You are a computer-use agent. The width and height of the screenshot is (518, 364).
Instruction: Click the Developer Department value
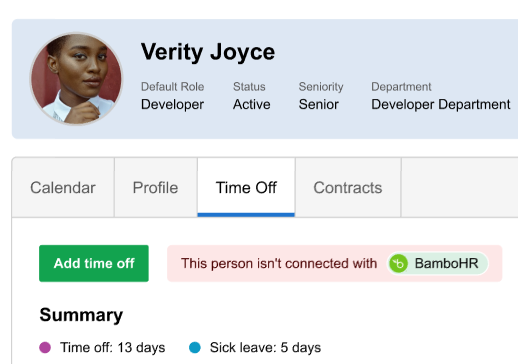(441, 104)
